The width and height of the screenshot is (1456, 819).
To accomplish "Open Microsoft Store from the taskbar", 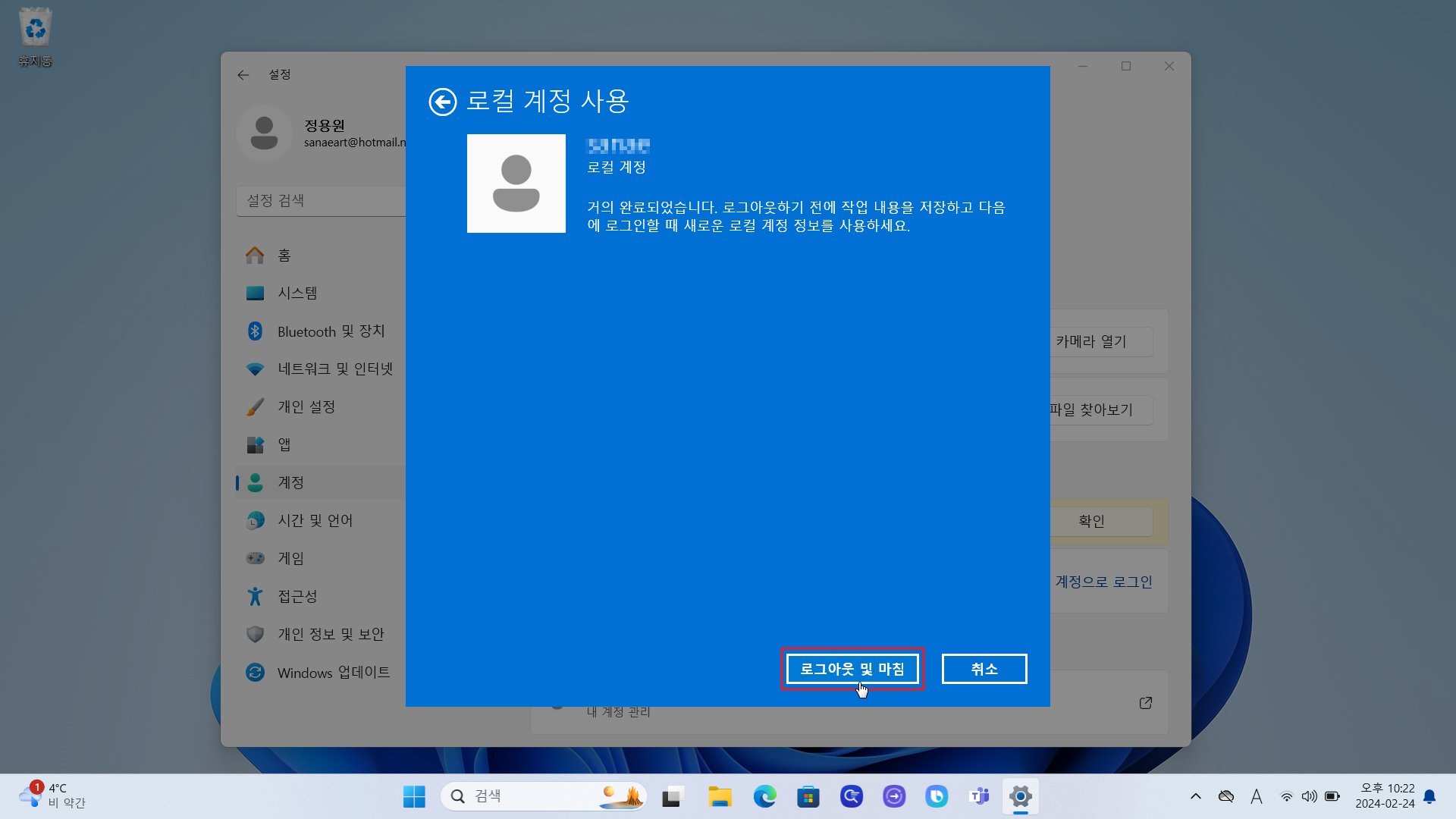I will click(808, 796).
